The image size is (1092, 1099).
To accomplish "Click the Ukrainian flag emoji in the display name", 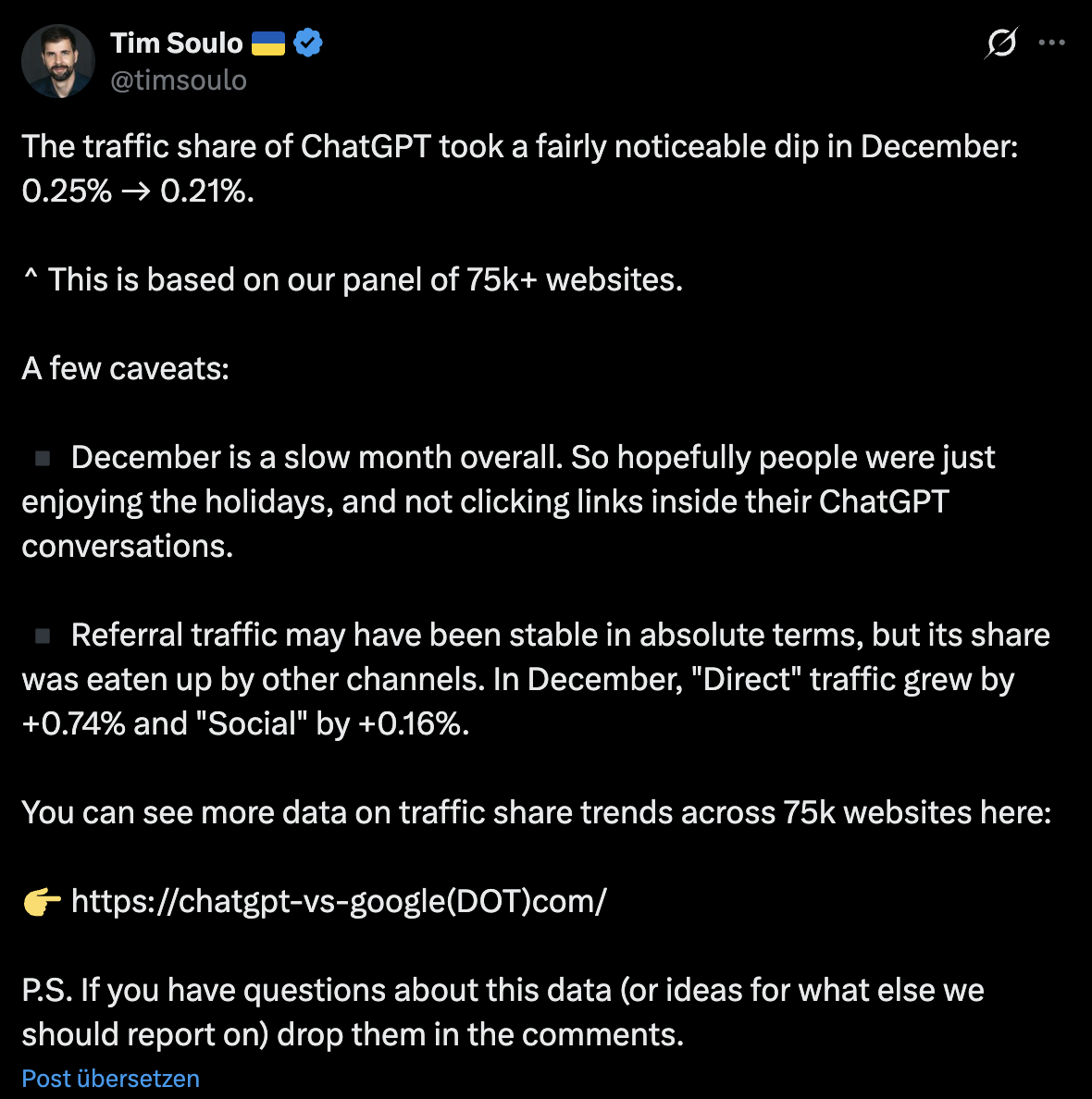I will pos(267,42).
